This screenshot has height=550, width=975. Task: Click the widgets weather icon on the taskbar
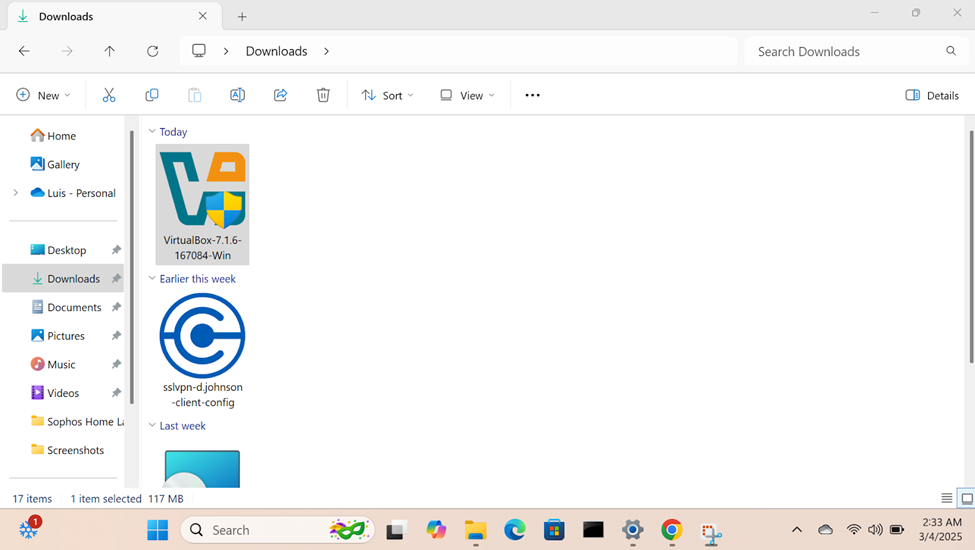pos(29,529)
